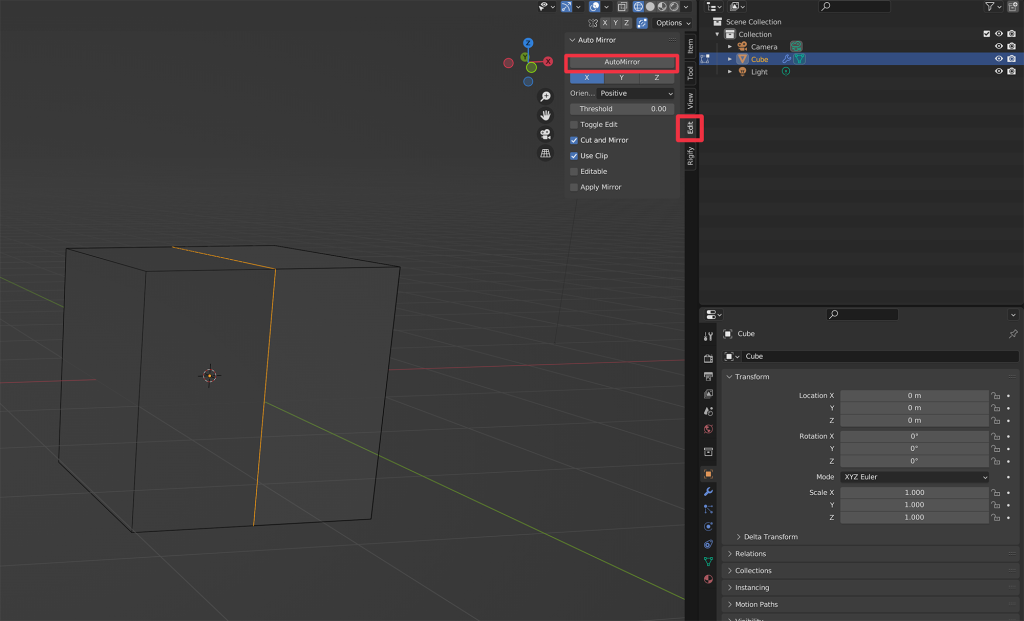Click the pin icon in the Properties editor
The image size is (1024, 621).
tap(1013, 334)
